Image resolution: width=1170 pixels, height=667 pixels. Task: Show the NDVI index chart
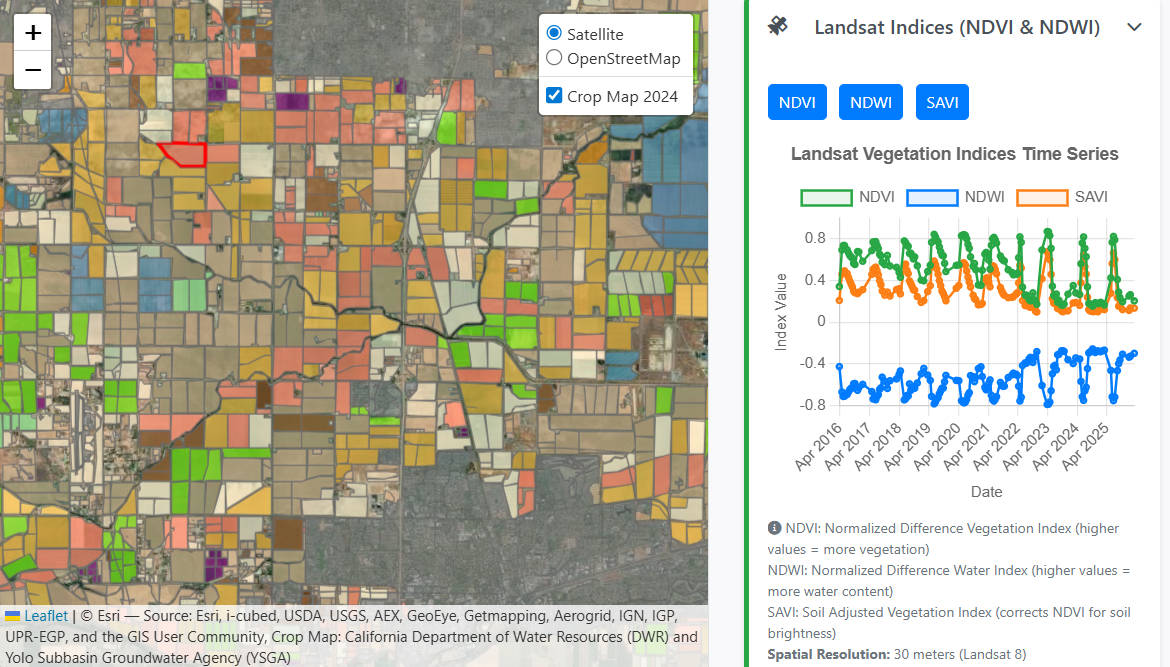[797, 102]
